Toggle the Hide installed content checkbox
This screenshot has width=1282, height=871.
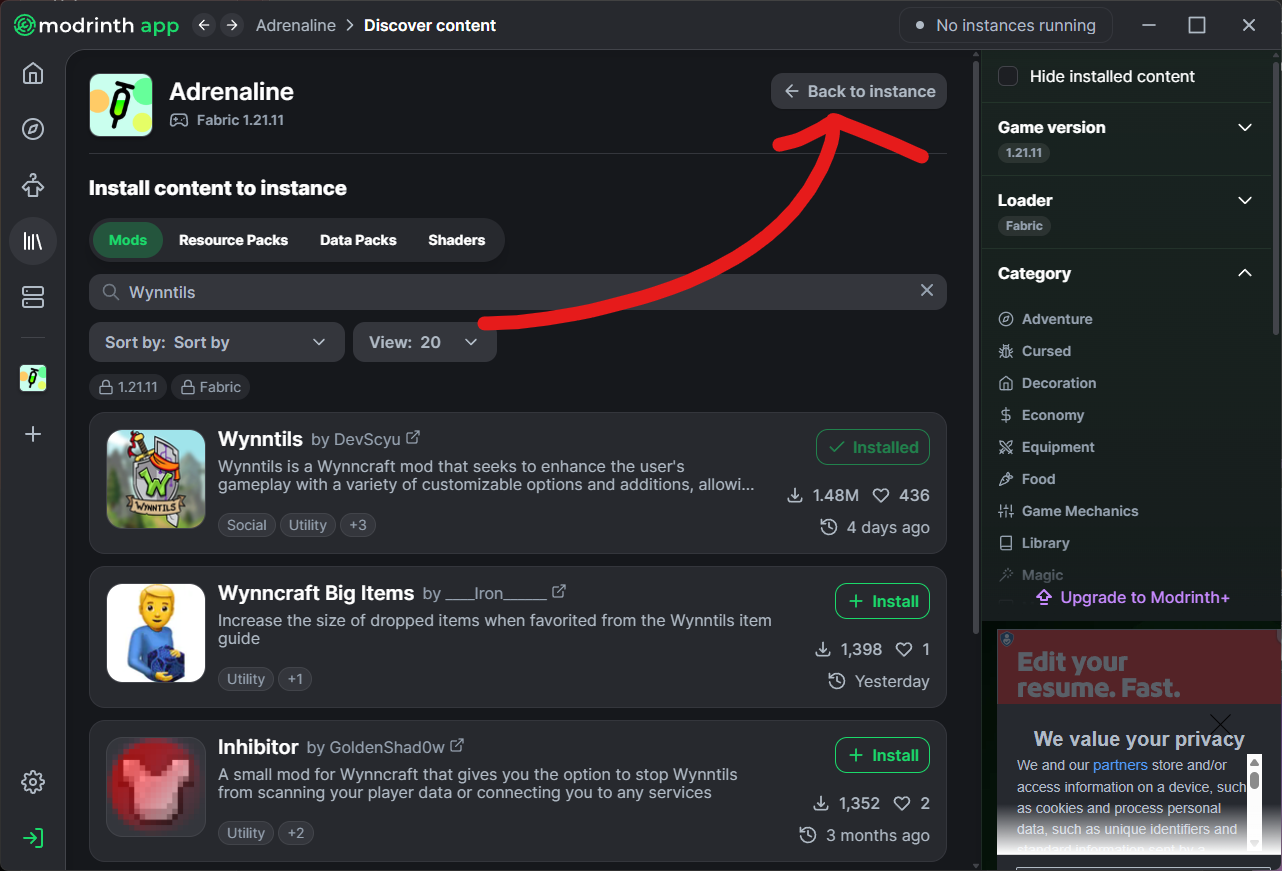coord(1008,76)
